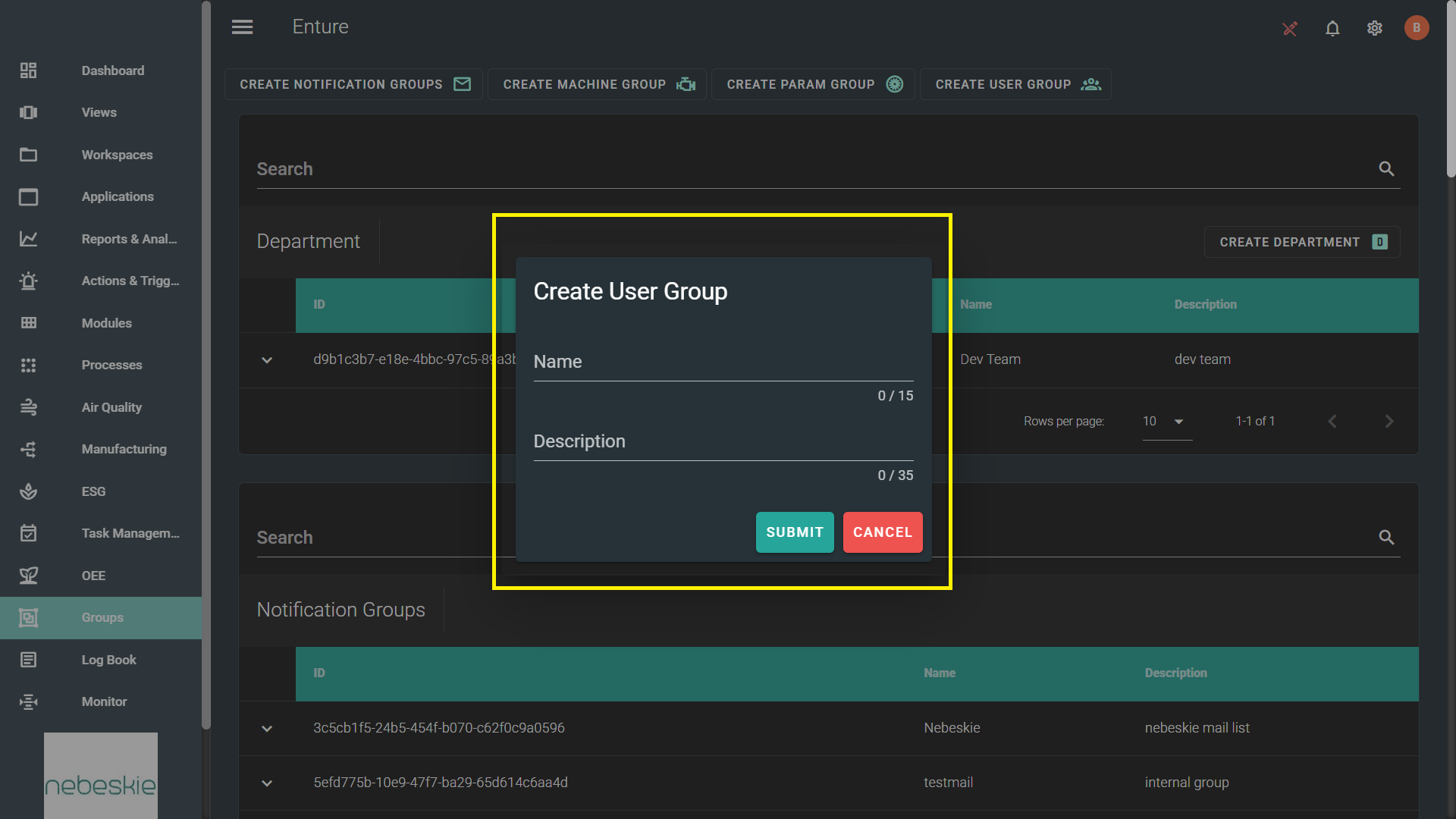Open the user avatar B menu
The width and height of the screenshot is (1456, 819).
[1416, 28]
